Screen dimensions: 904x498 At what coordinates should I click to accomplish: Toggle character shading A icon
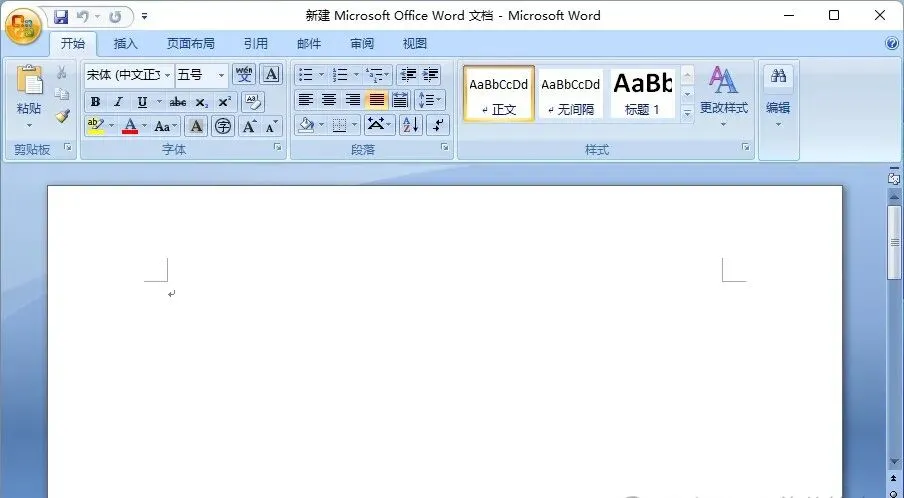[x=196, y=126]
